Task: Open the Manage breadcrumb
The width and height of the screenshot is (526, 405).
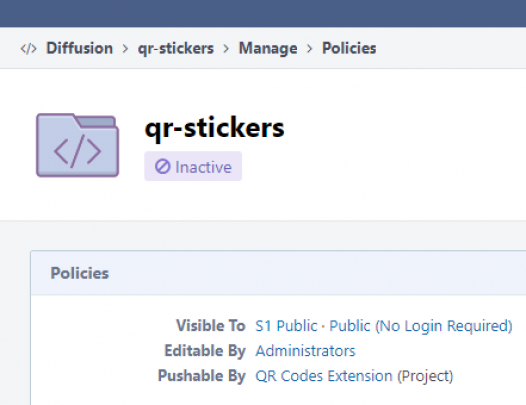Action: [268, 49]
